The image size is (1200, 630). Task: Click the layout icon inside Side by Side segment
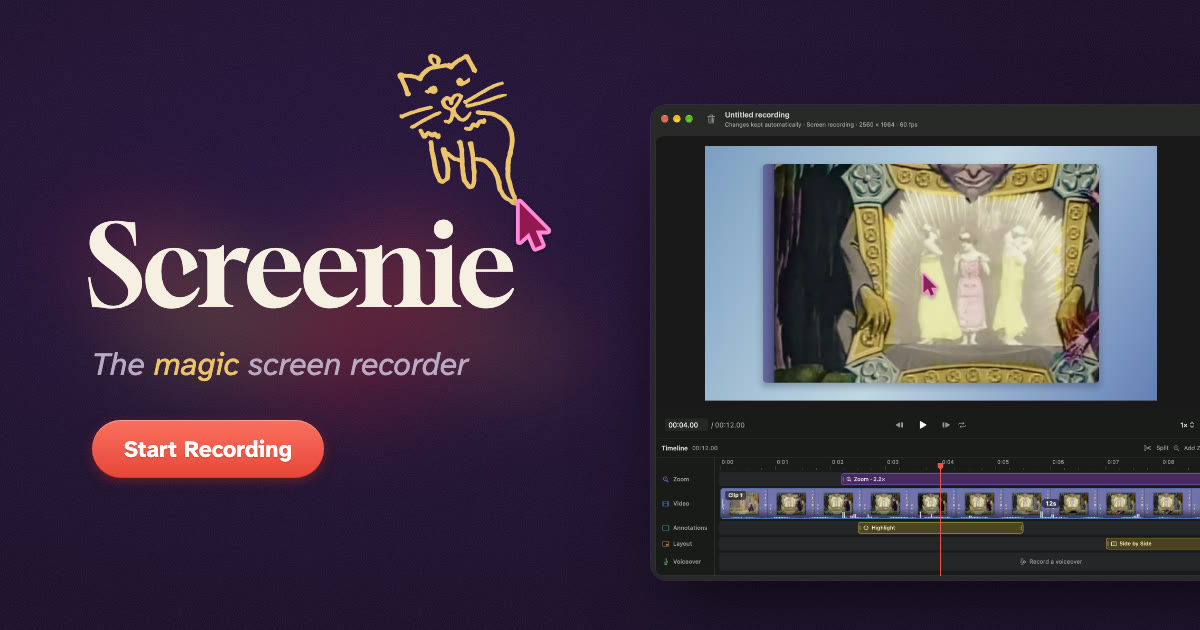pos(1114,544)
